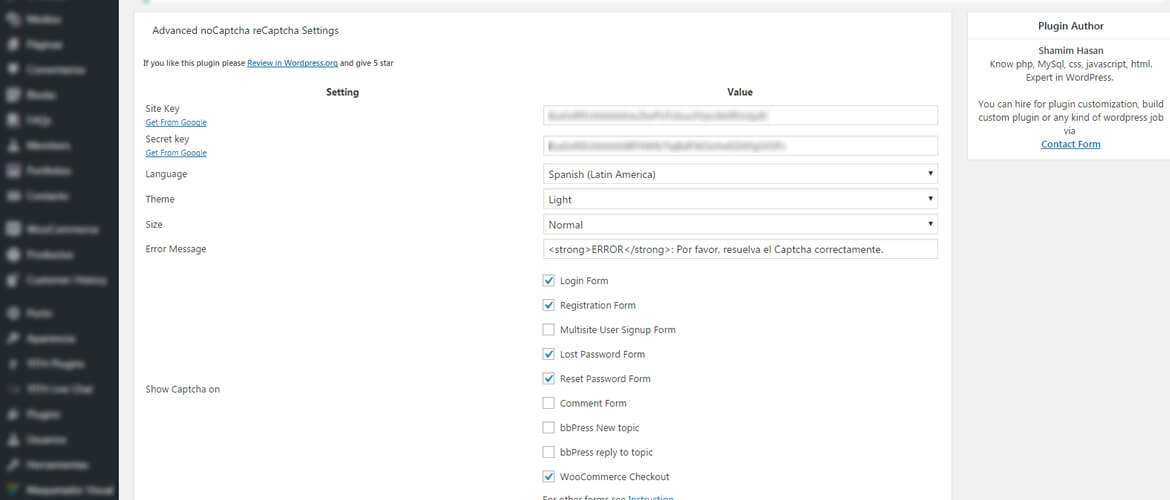
Task: Open Plugins via its sidebar icon
Action: click(x=14, y=414)
